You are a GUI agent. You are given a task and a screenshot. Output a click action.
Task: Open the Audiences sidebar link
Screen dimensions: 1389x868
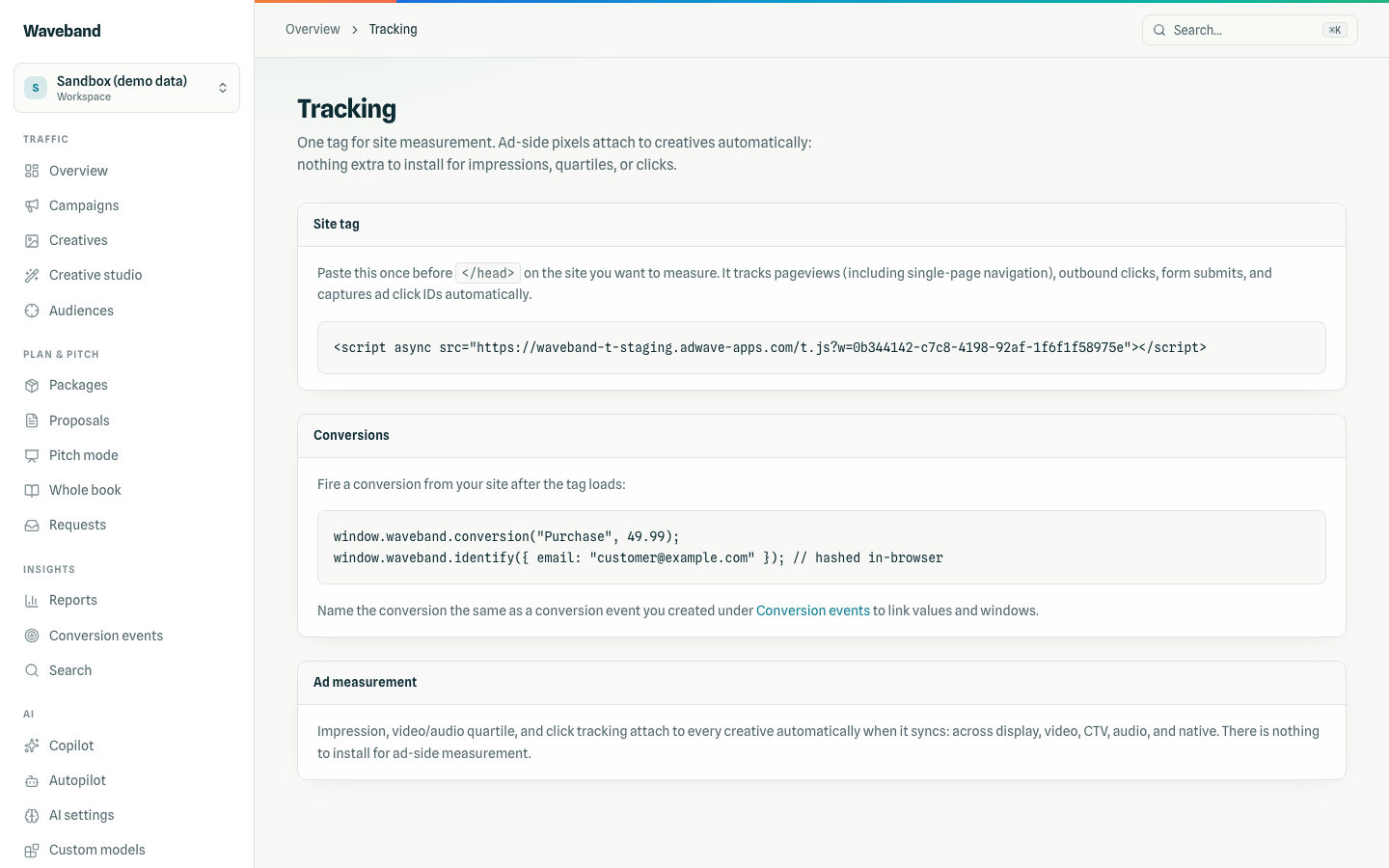pyautogui.click(x=126, y=311)
